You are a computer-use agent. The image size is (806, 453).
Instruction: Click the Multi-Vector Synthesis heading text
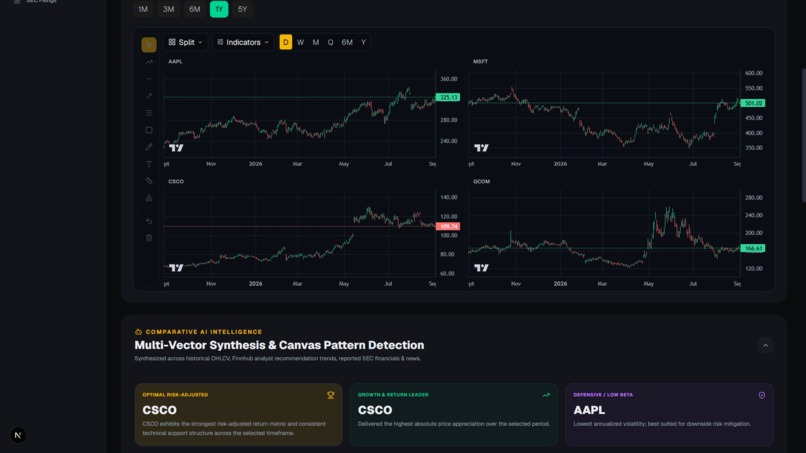tap(279, 345)
